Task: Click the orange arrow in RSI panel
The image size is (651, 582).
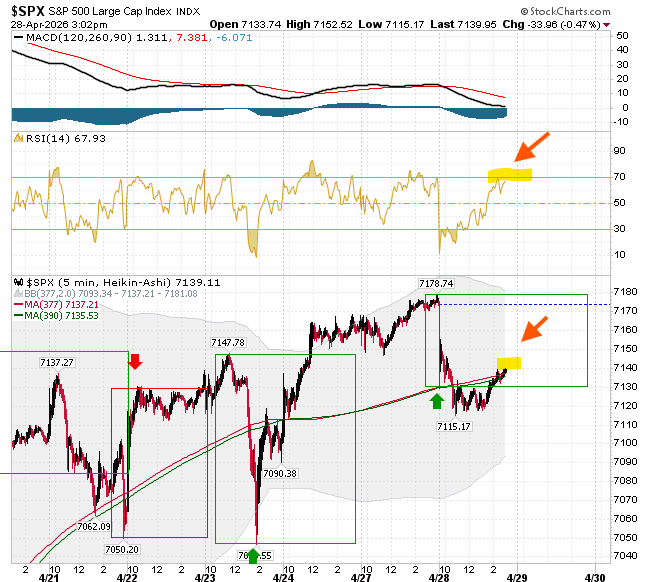Action: click(x=532, y=147)
